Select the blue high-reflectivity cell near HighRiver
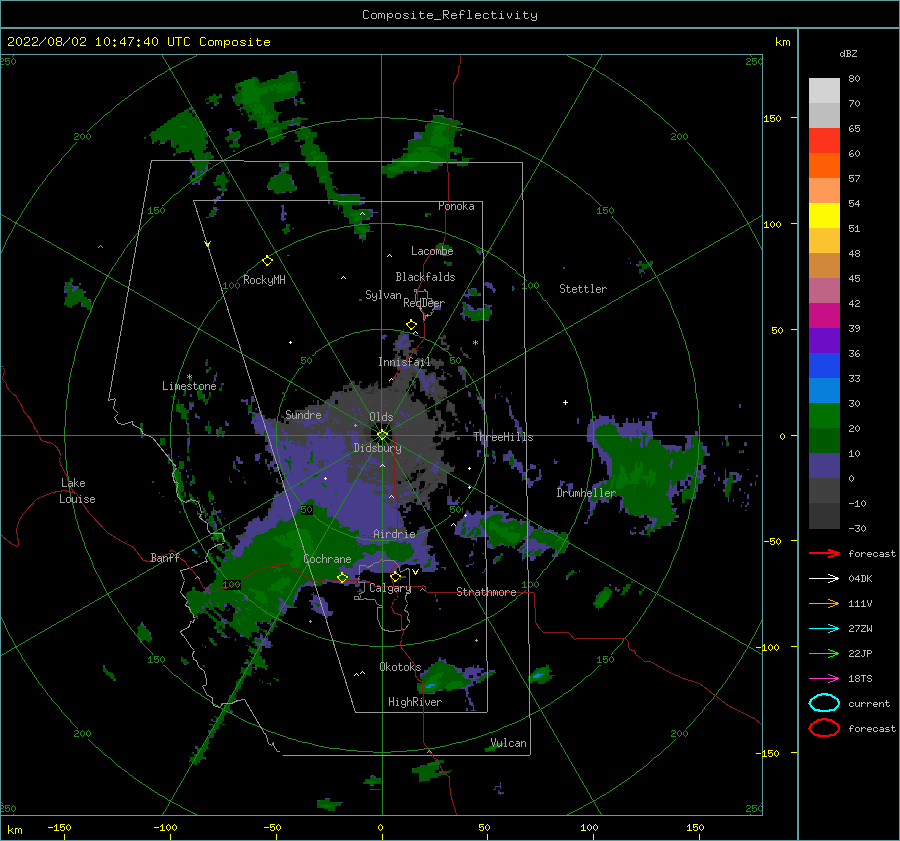This screenshot has width=900, height=841. pos(430,686)
